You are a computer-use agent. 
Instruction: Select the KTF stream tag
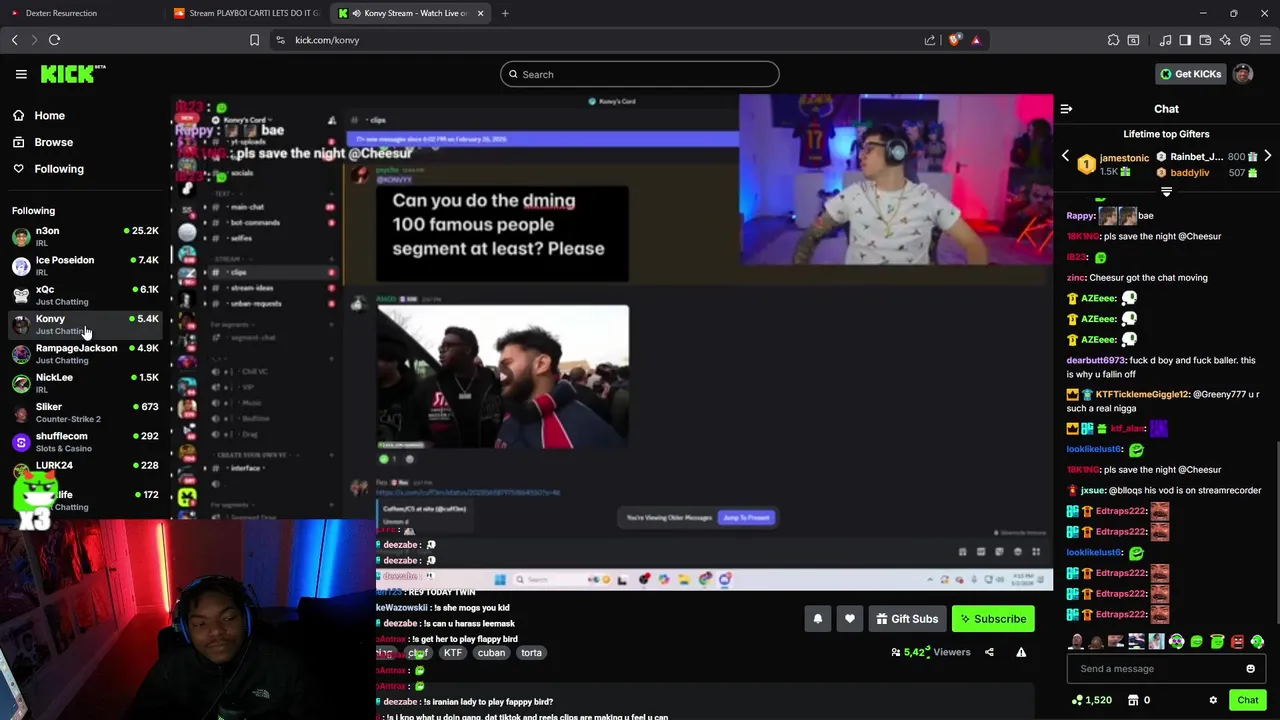click(453, 653)
